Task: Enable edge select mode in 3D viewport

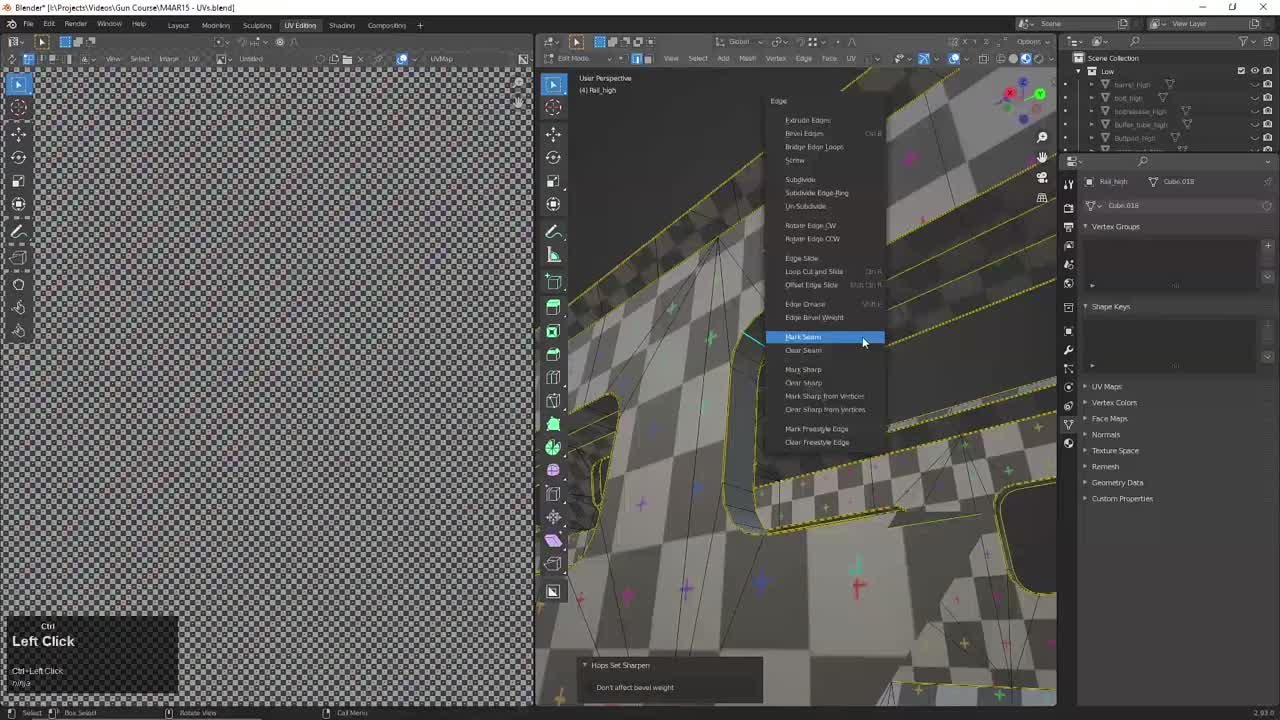Action: 635,58
